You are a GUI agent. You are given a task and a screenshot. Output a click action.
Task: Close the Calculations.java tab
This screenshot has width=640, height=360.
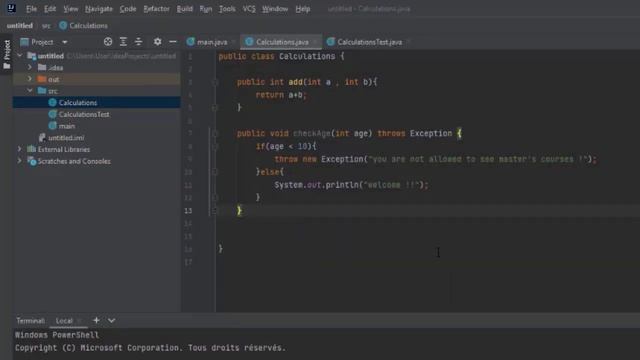pos(315,42)
